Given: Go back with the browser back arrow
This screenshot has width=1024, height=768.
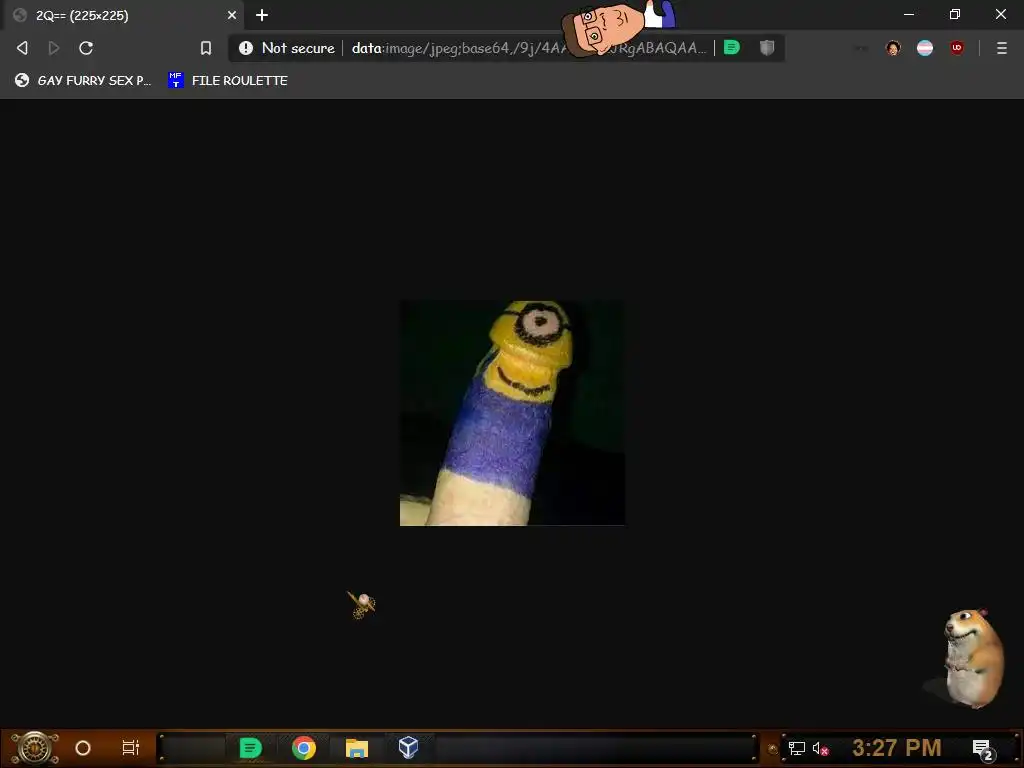Looking at the screenshot, I should (22, 48).
